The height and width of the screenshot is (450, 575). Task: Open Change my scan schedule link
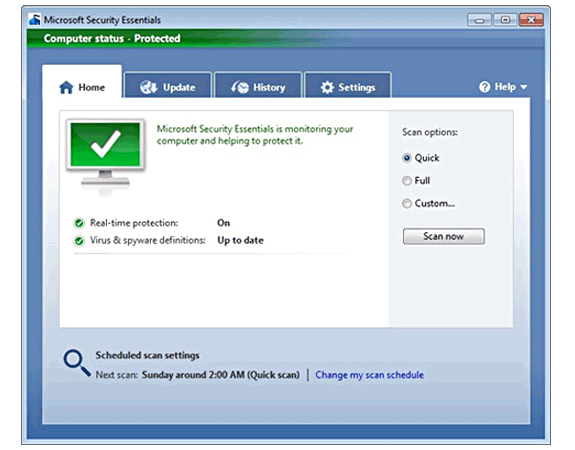click(x=370, y=375)
